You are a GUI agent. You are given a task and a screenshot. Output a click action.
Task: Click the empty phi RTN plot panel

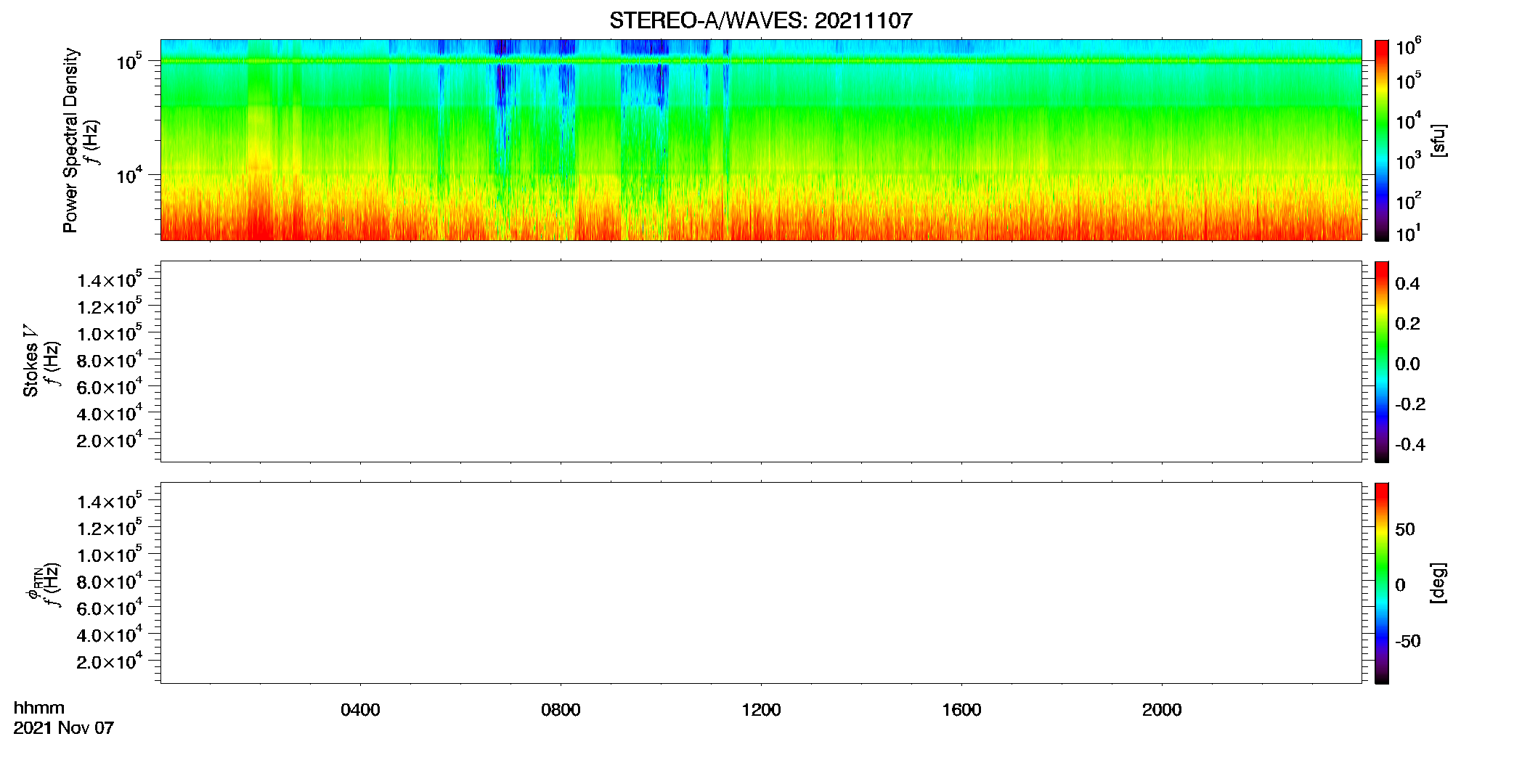coord(761,583)
